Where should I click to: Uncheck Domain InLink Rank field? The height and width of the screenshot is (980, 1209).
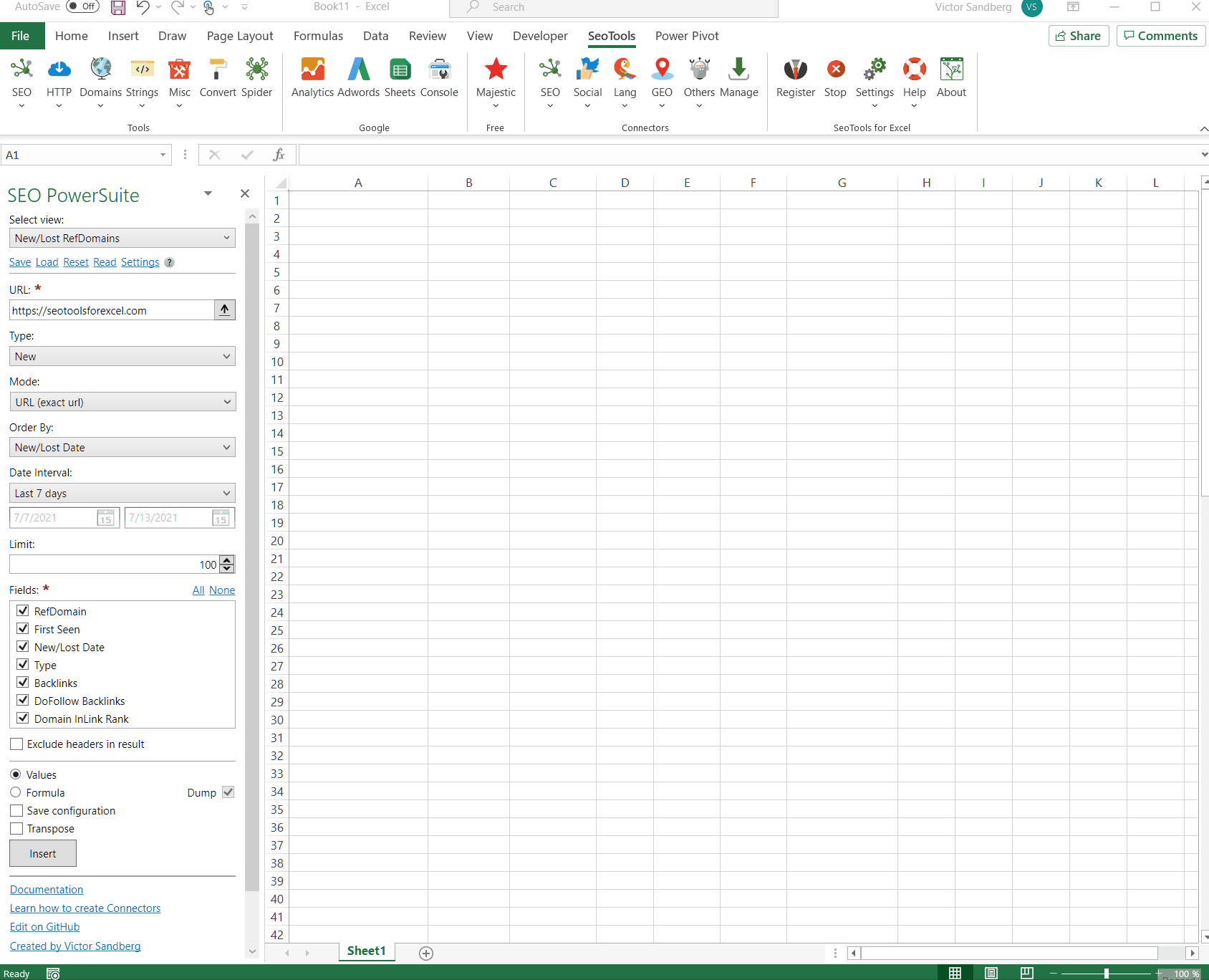pos(23,718)
